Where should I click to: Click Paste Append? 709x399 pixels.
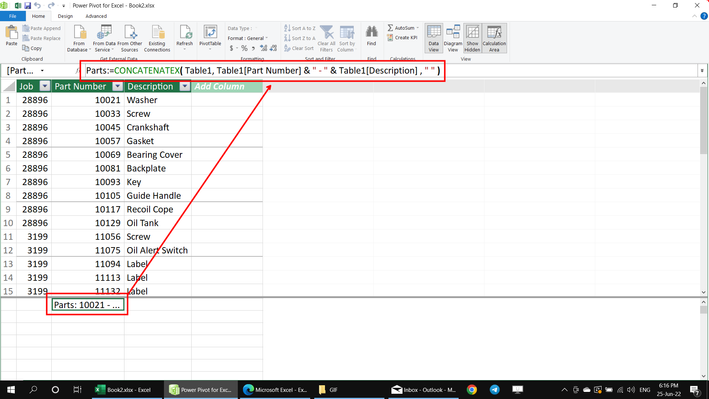pyautogui.click(x=42, y=28)
